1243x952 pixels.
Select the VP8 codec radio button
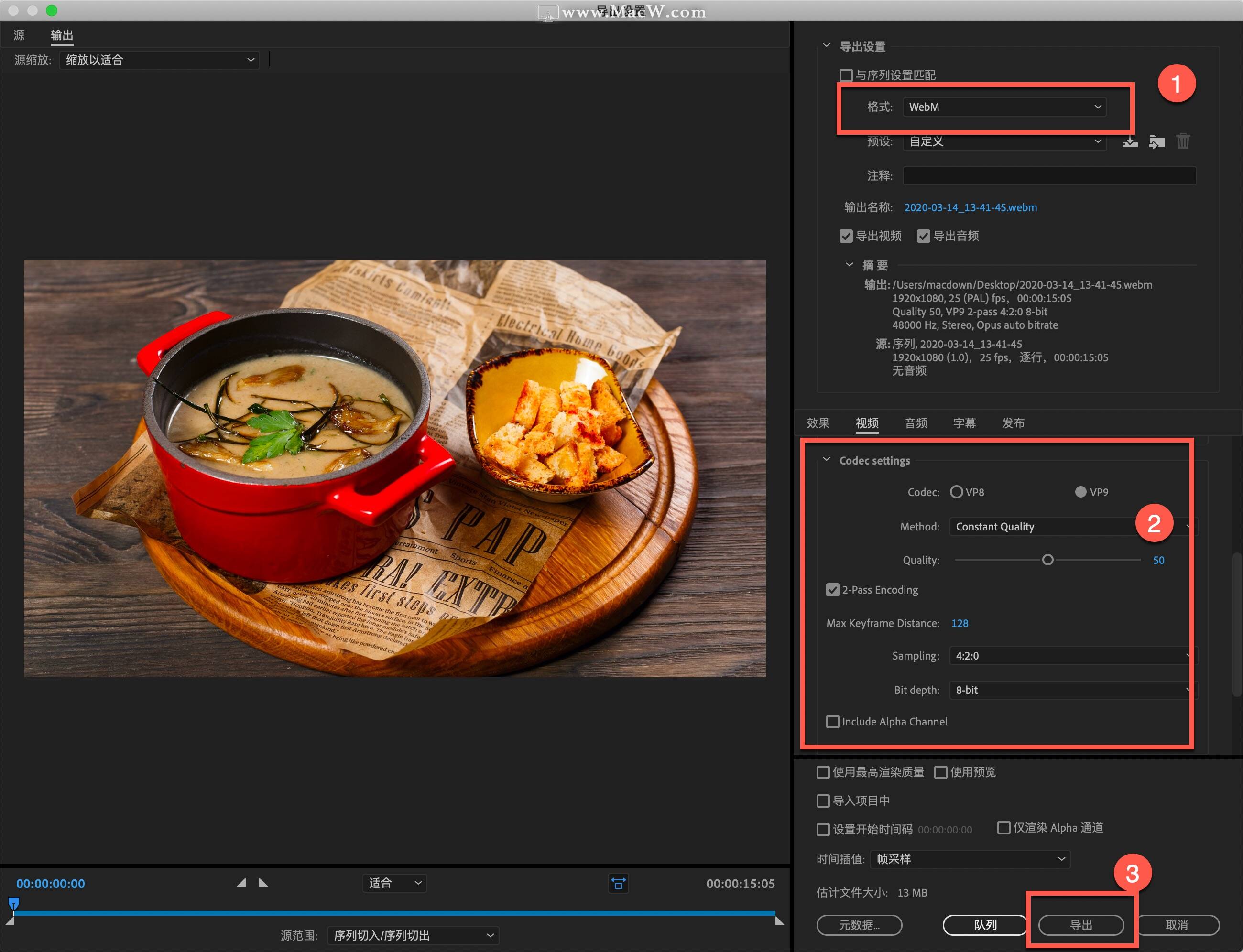click(957, 492)
